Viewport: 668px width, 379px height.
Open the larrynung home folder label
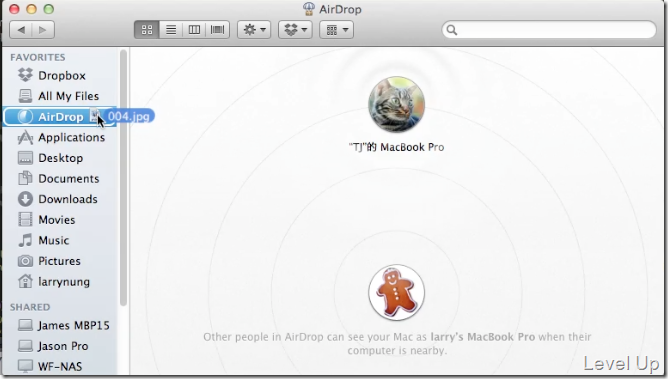pyautogui.click(x=64, y=282)
